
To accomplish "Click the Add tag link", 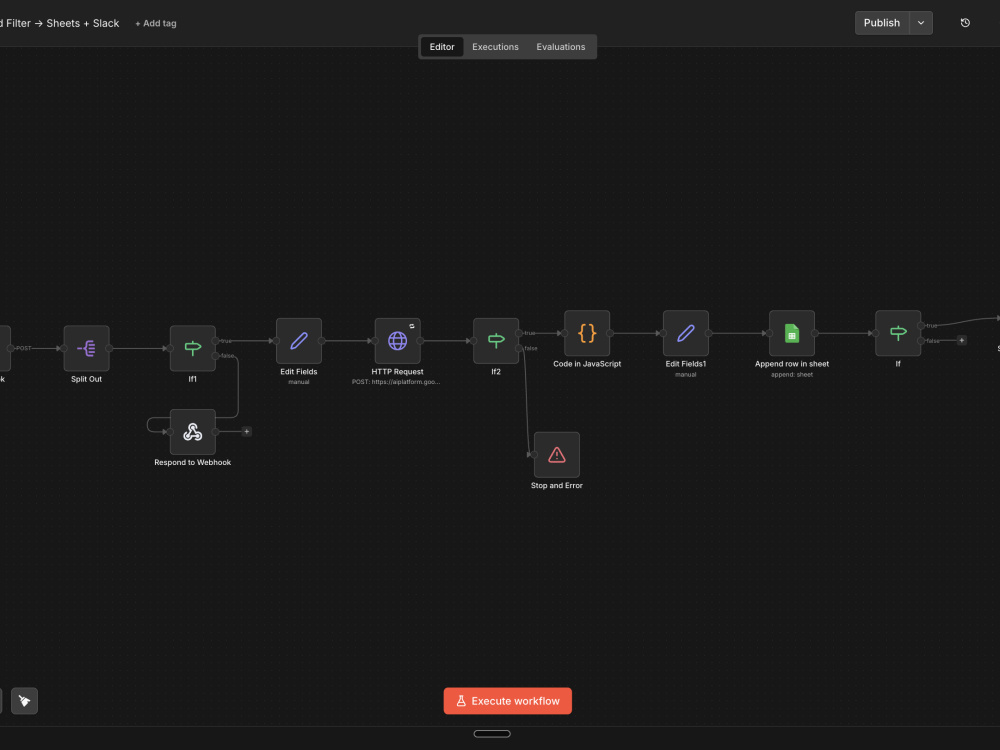I will [156, 24].
